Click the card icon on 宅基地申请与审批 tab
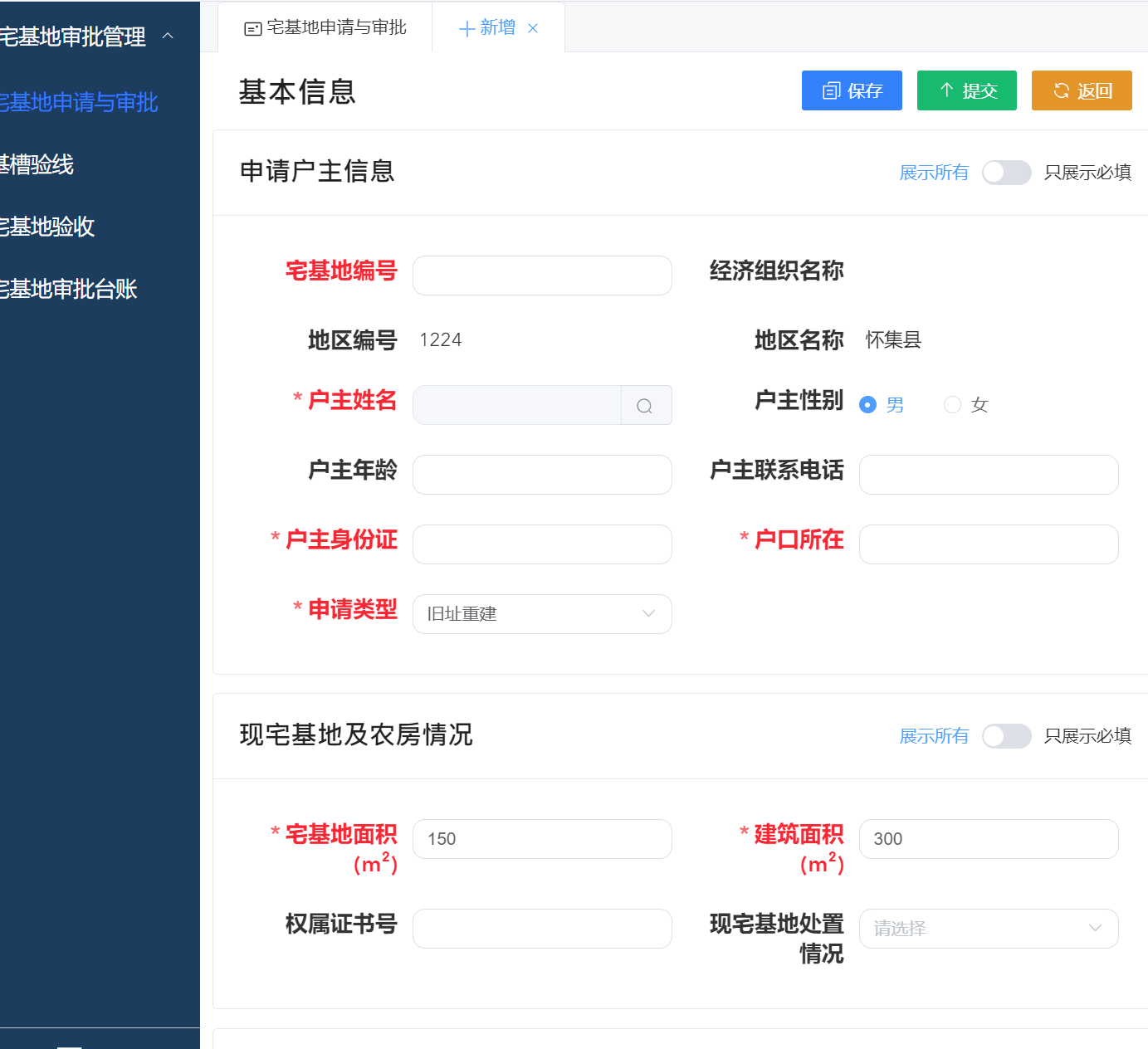This screenshot has width=1148, height=1049. tap(253, 29)
